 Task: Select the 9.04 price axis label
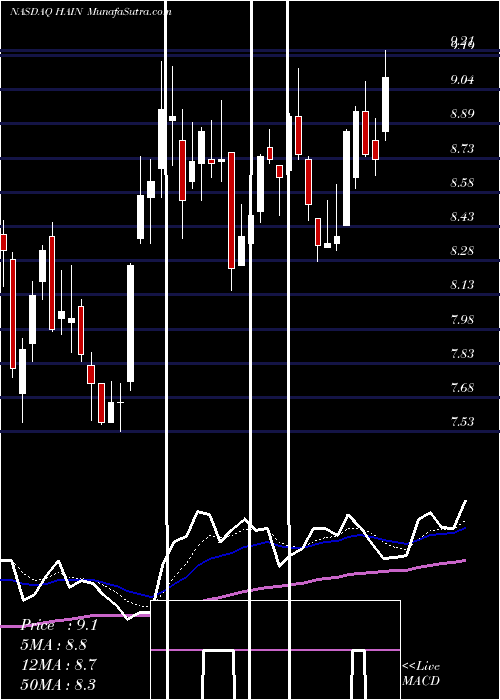click(x=462, y=80)
